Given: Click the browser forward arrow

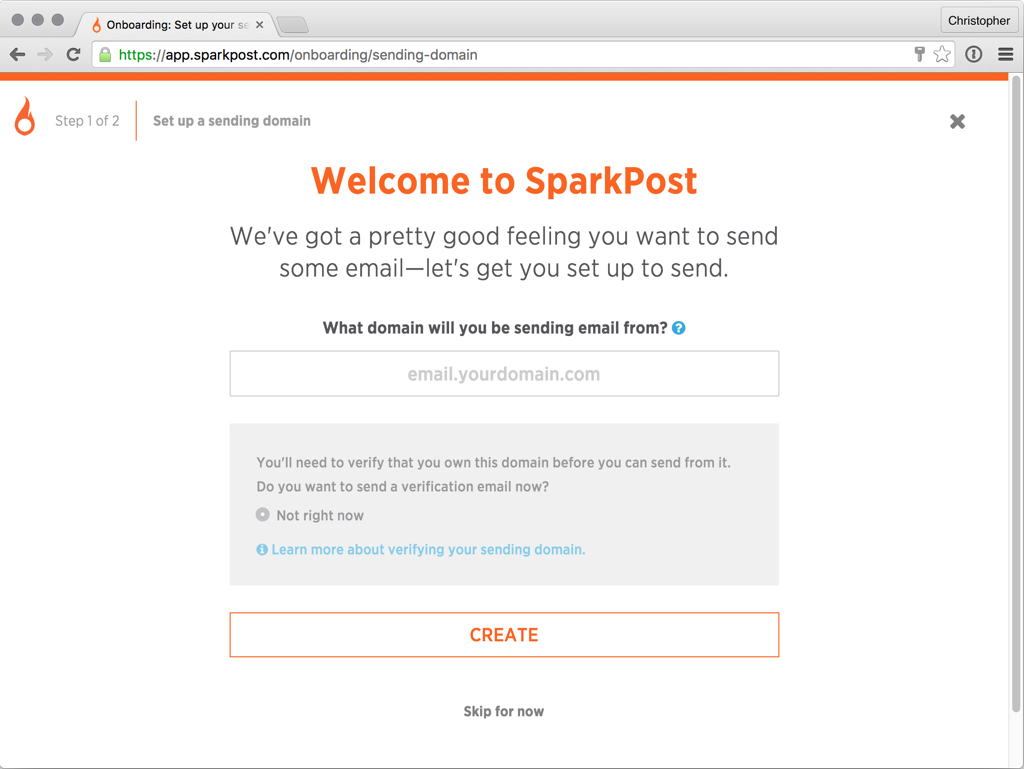Looking at the screenshot, I should [45, 55].
